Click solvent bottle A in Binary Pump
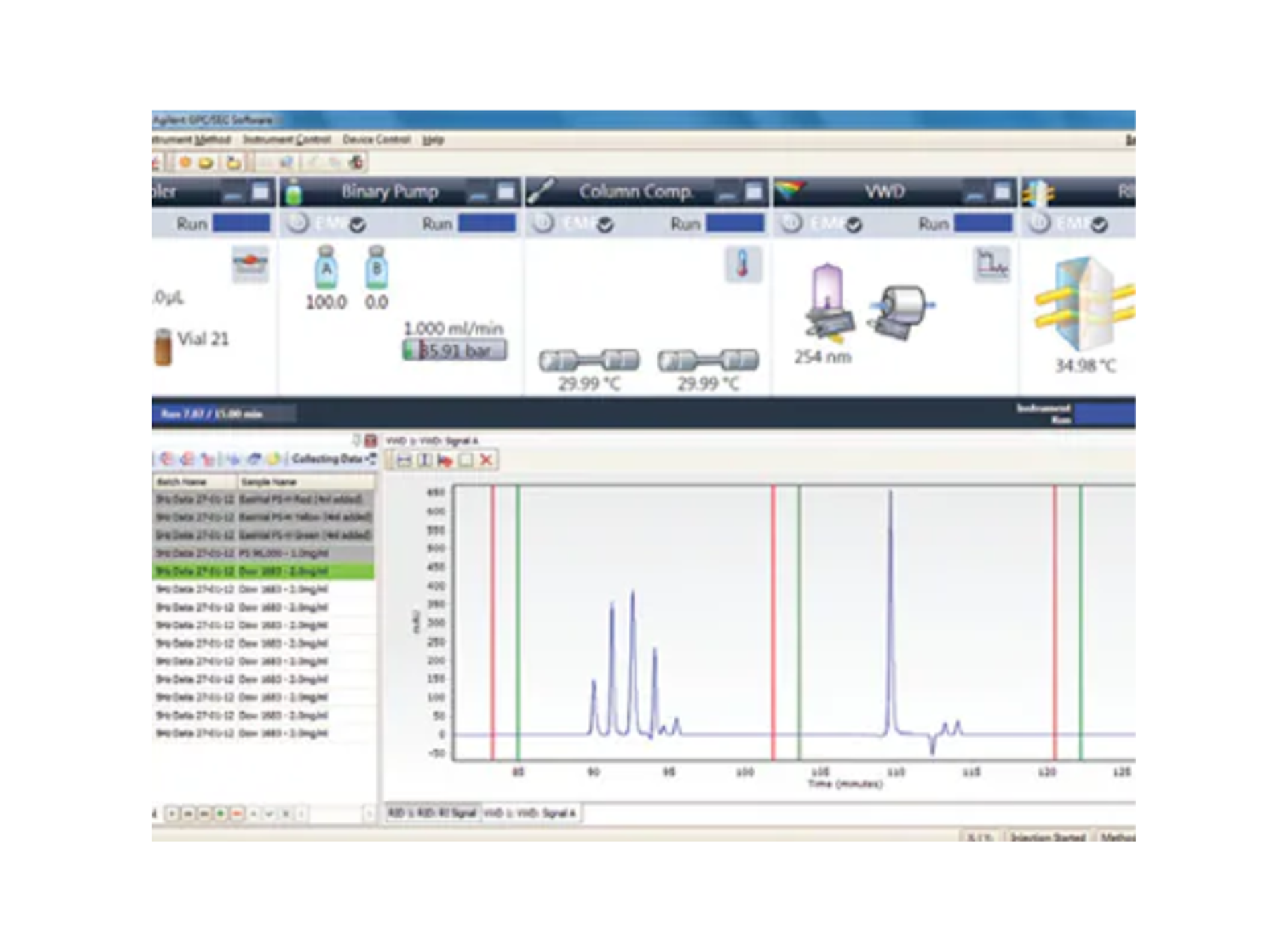Image resolution: width=1288 pixels, height=951 pixels. click(326, 268)
